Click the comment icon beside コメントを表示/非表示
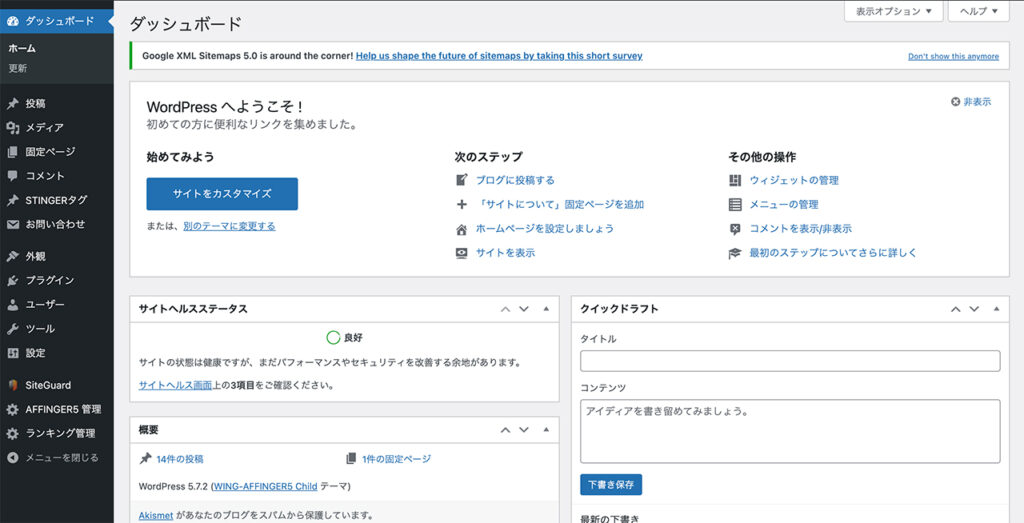This screenshot has height=523, width=1024. click(735, 229)
